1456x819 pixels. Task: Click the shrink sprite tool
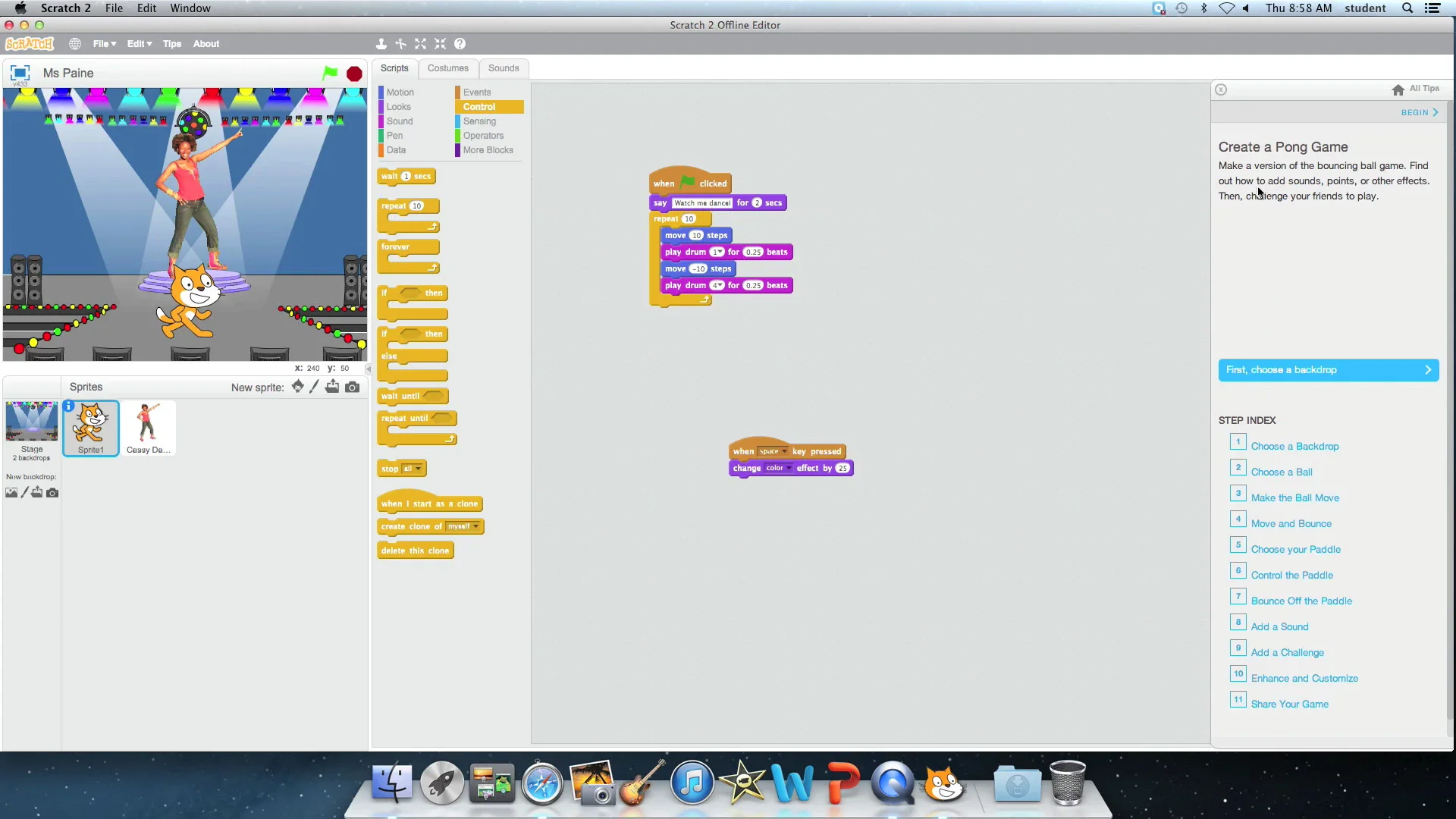441,44
